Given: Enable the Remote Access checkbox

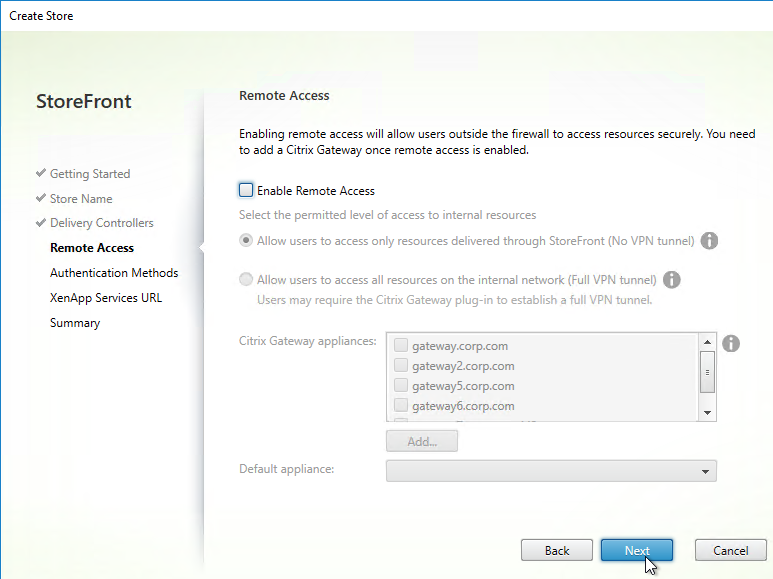Looking at the screenshot, I should pos(246,190).
